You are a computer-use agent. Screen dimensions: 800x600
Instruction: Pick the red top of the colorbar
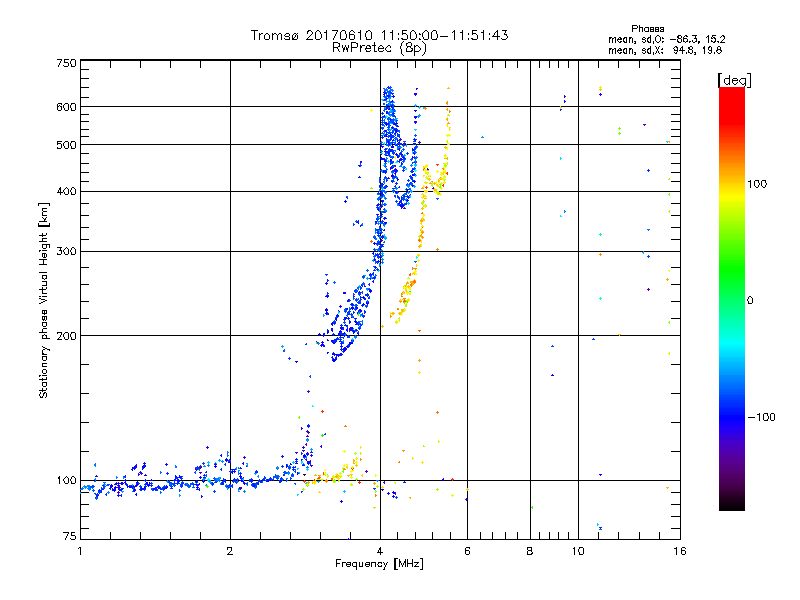[731, 93]
